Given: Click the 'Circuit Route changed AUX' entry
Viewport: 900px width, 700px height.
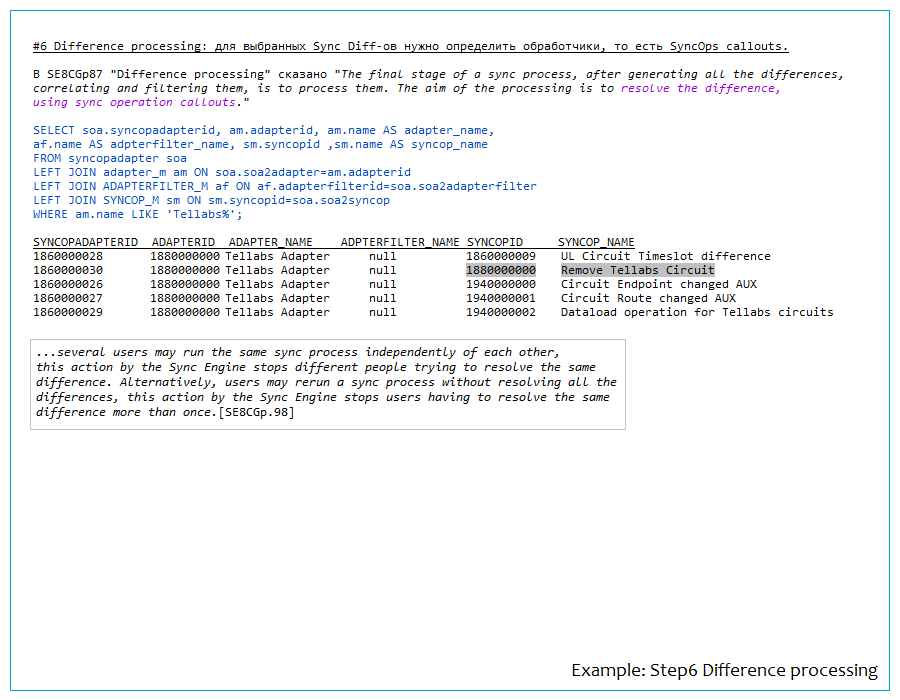Looking at the screenshot, I should 648,298.
